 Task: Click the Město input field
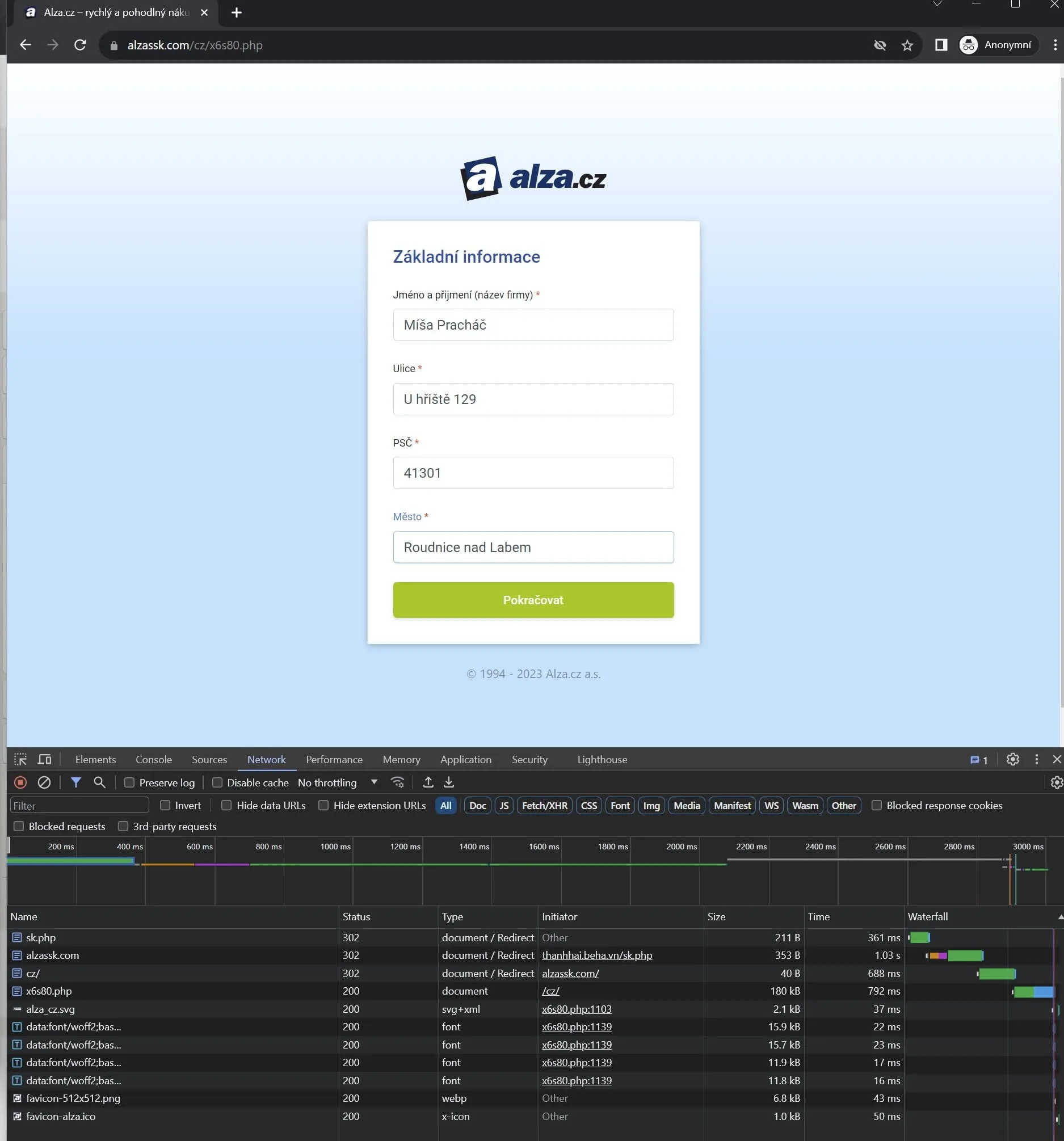(533, 547)
